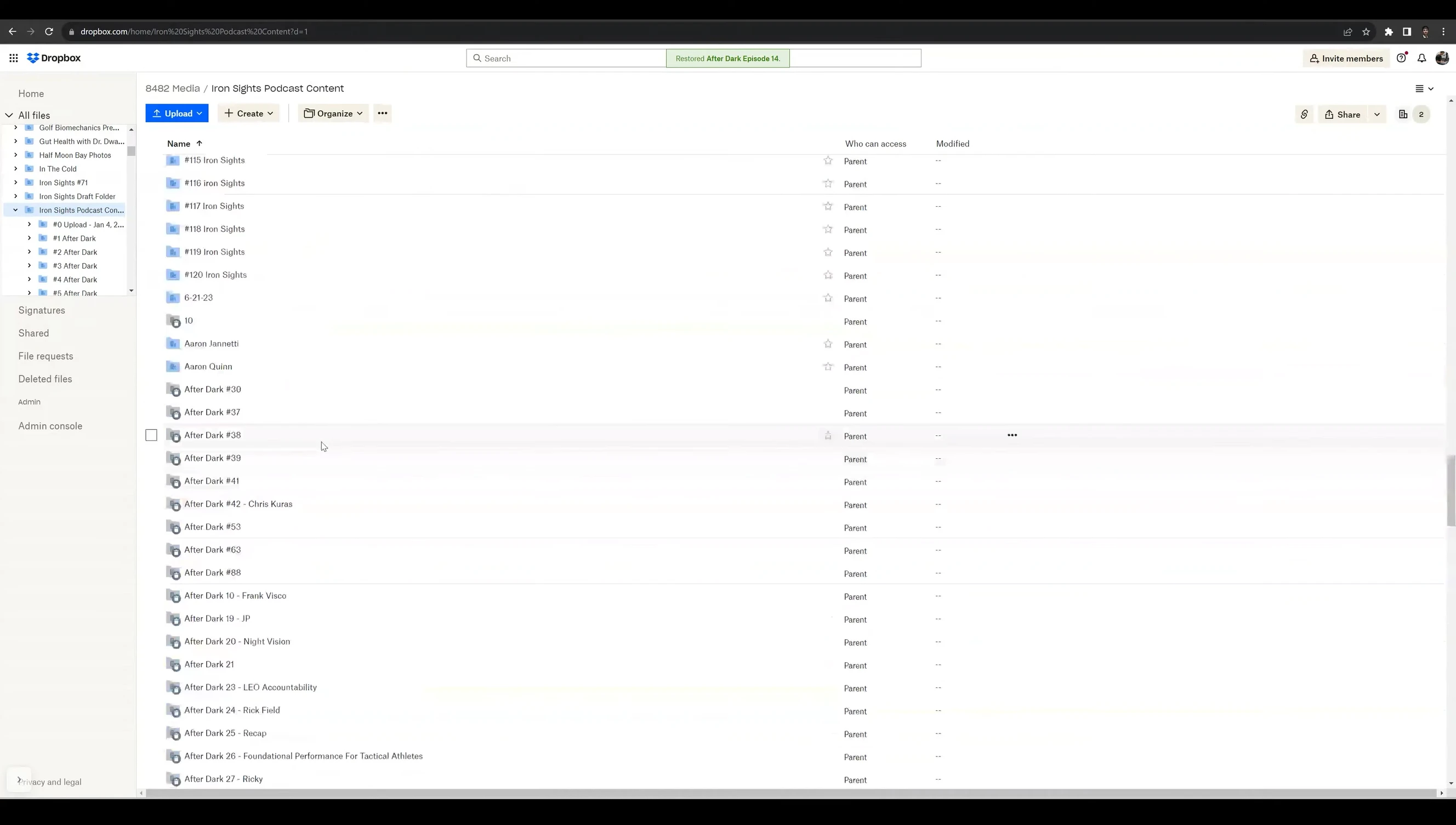Image resolution: width=1456 pixels, height=825 pixels.
Task: Tick the checkbox for After Dark #38
Action: coord(151,435)
